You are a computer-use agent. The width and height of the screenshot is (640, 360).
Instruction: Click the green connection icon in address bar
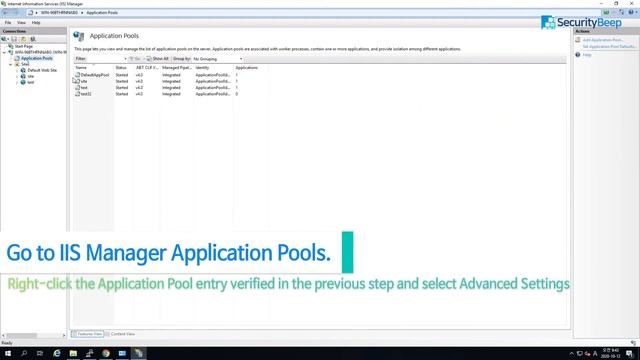[x=606, y=13]
